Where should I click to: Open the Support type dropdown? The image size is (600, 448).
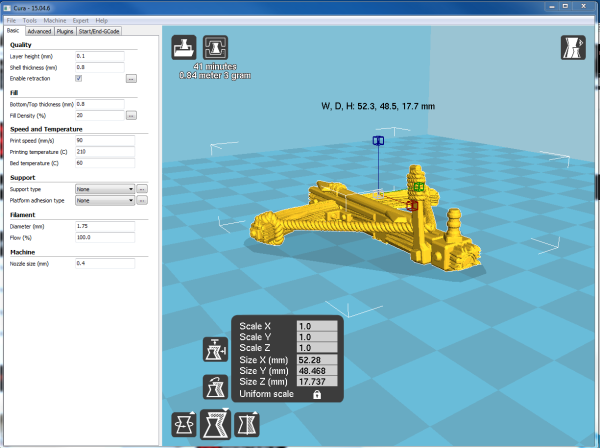[x=104, y=188]
